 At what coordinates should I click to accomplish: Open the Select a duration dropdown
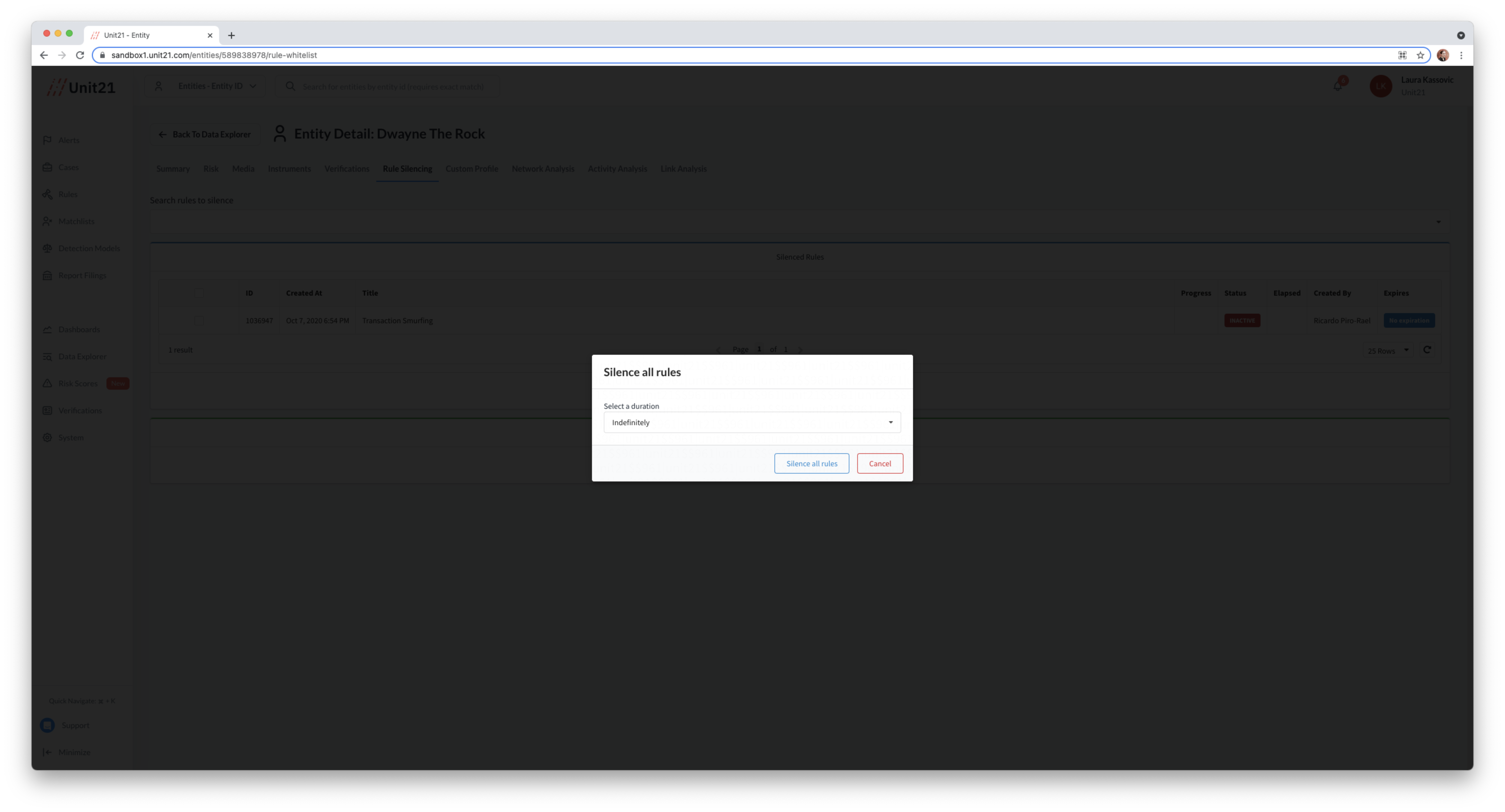point(751,422)
